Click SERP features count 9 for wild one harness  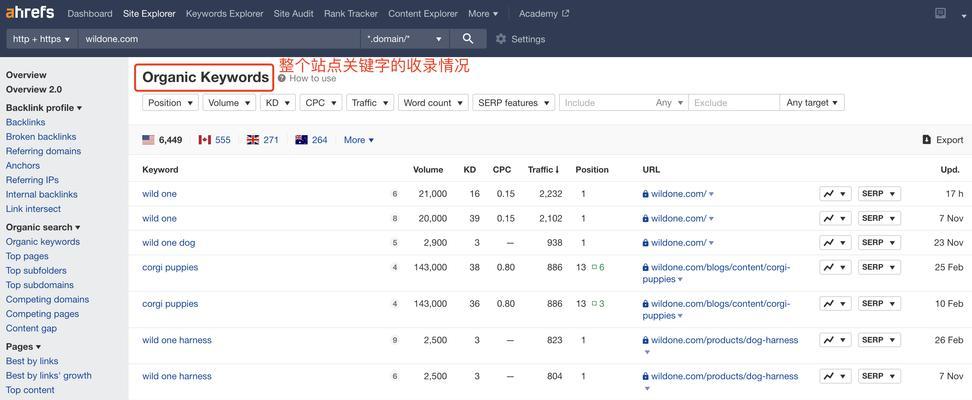395,340
